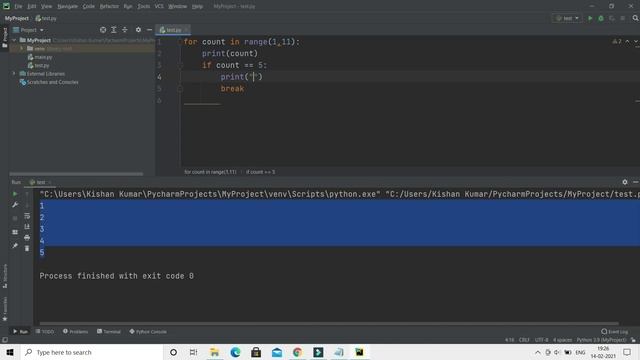Open the Tools menu
Viewport: 640px width, 360px height.
(143, 6)
